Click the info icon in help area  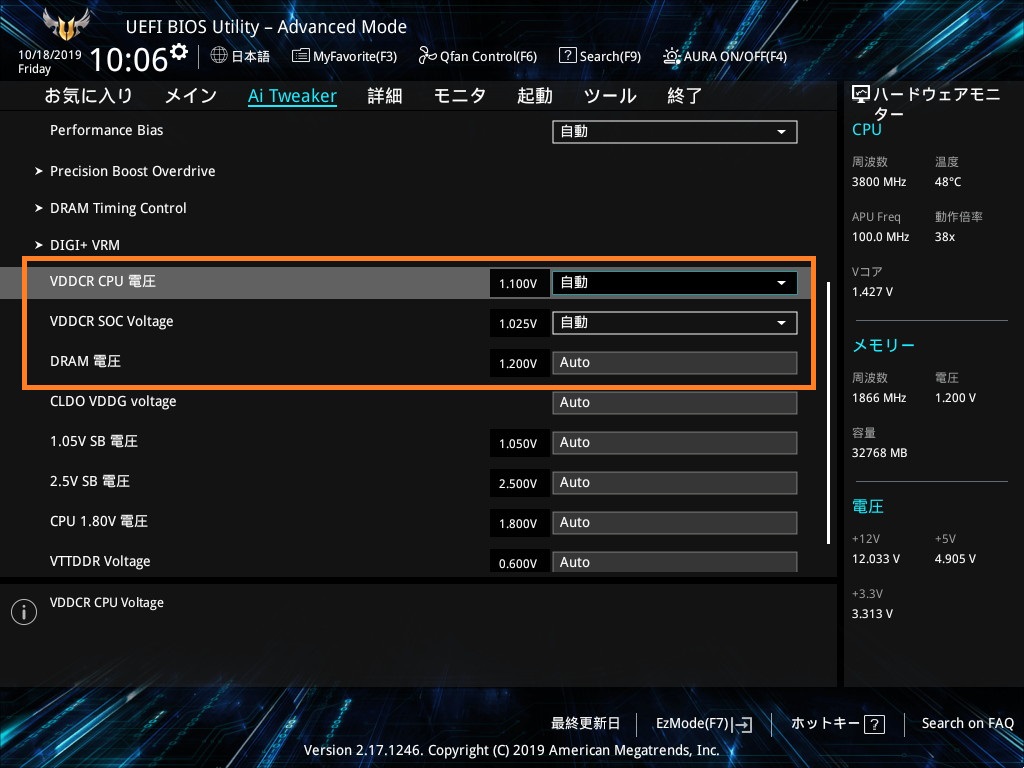(x=24, y=612)
